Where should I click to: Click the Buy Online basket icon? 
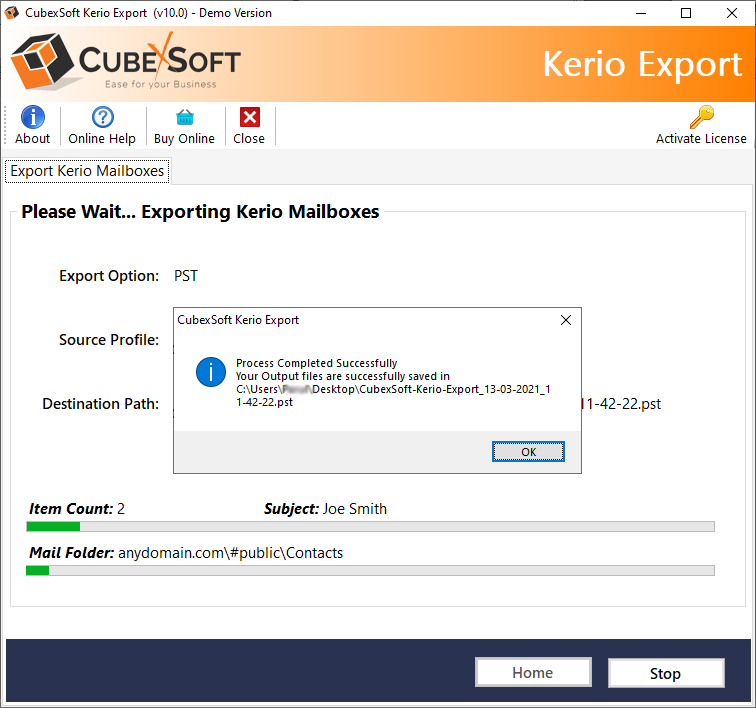coord(185,117)
